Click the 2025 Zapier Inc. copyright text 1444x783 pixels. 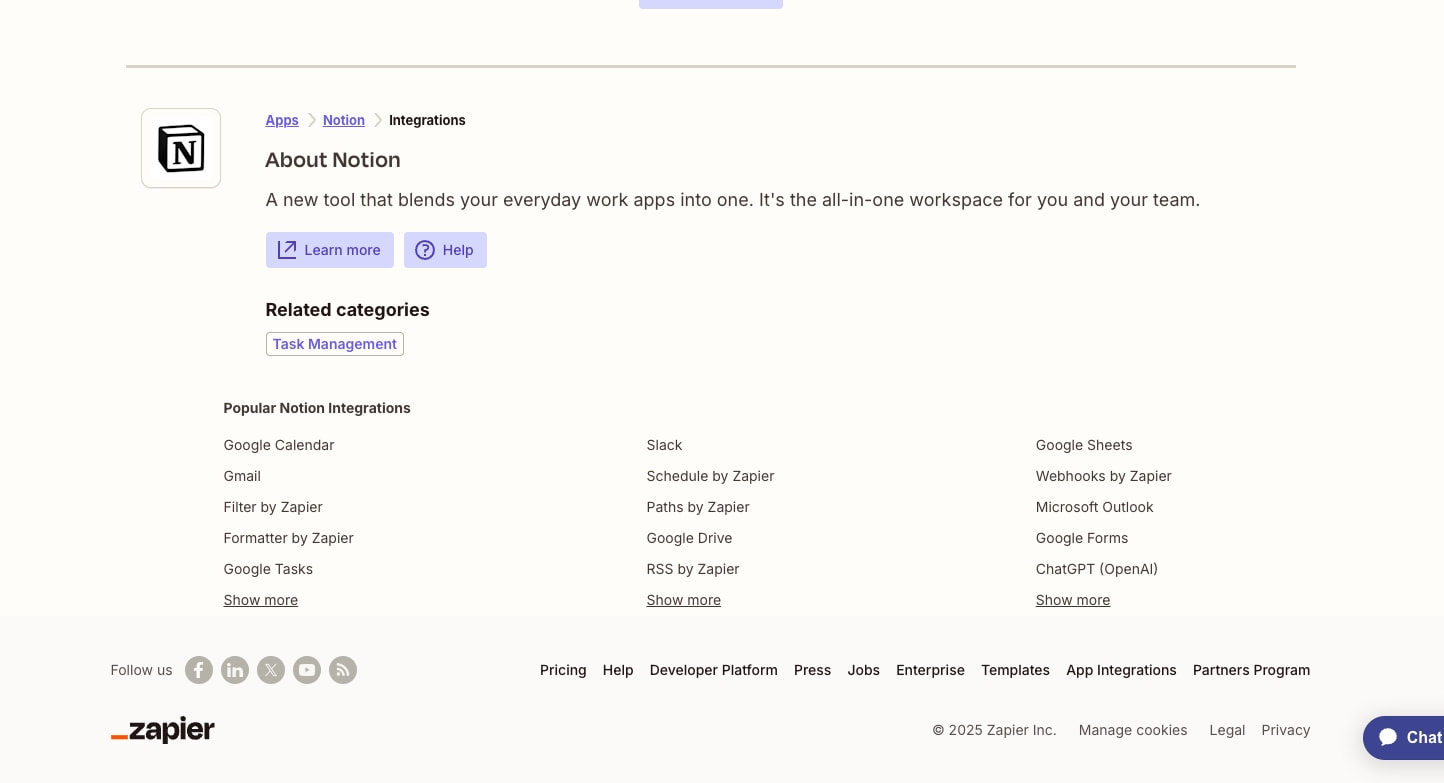pyautogui.click(x=995, y=730)
